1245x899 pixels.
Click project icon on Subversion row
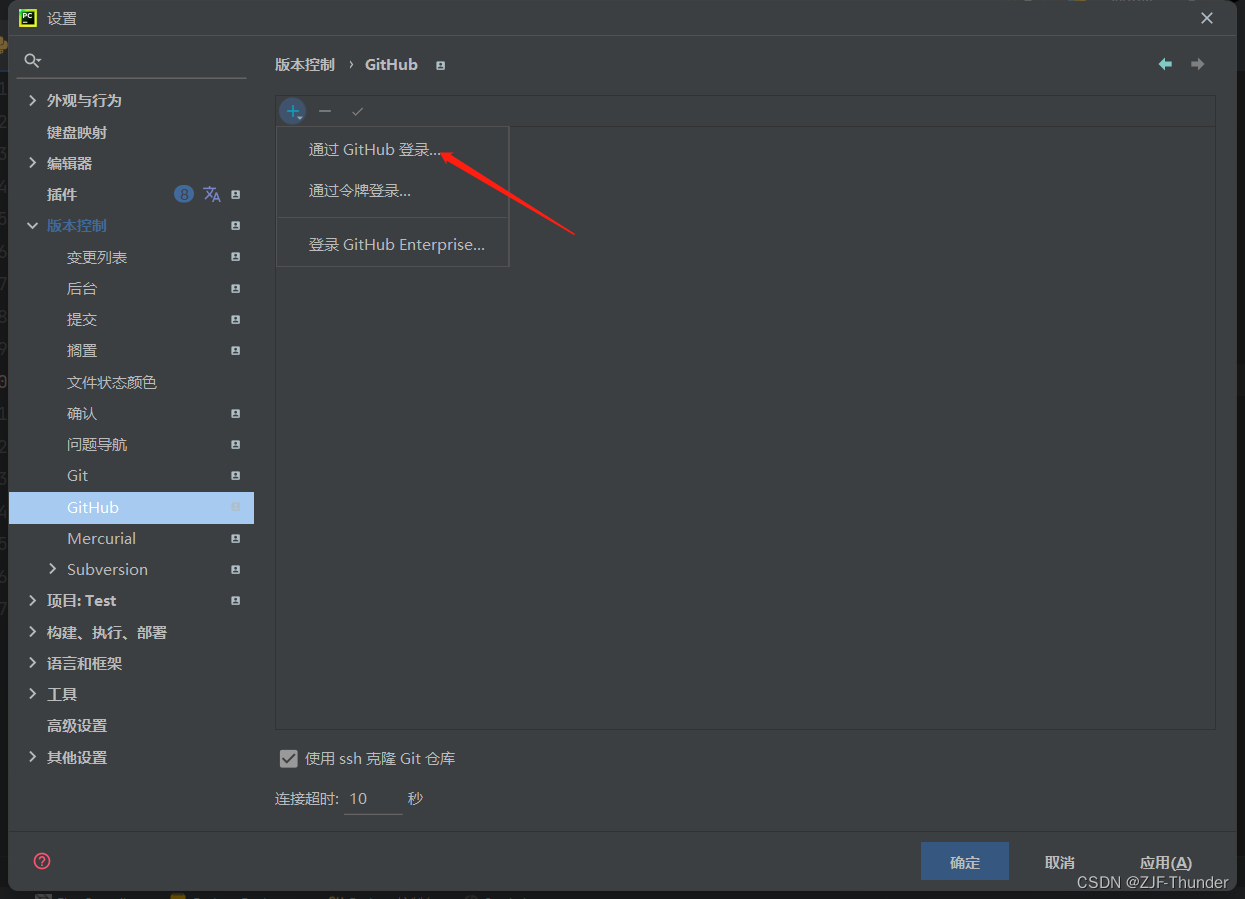tap(236, 569)
